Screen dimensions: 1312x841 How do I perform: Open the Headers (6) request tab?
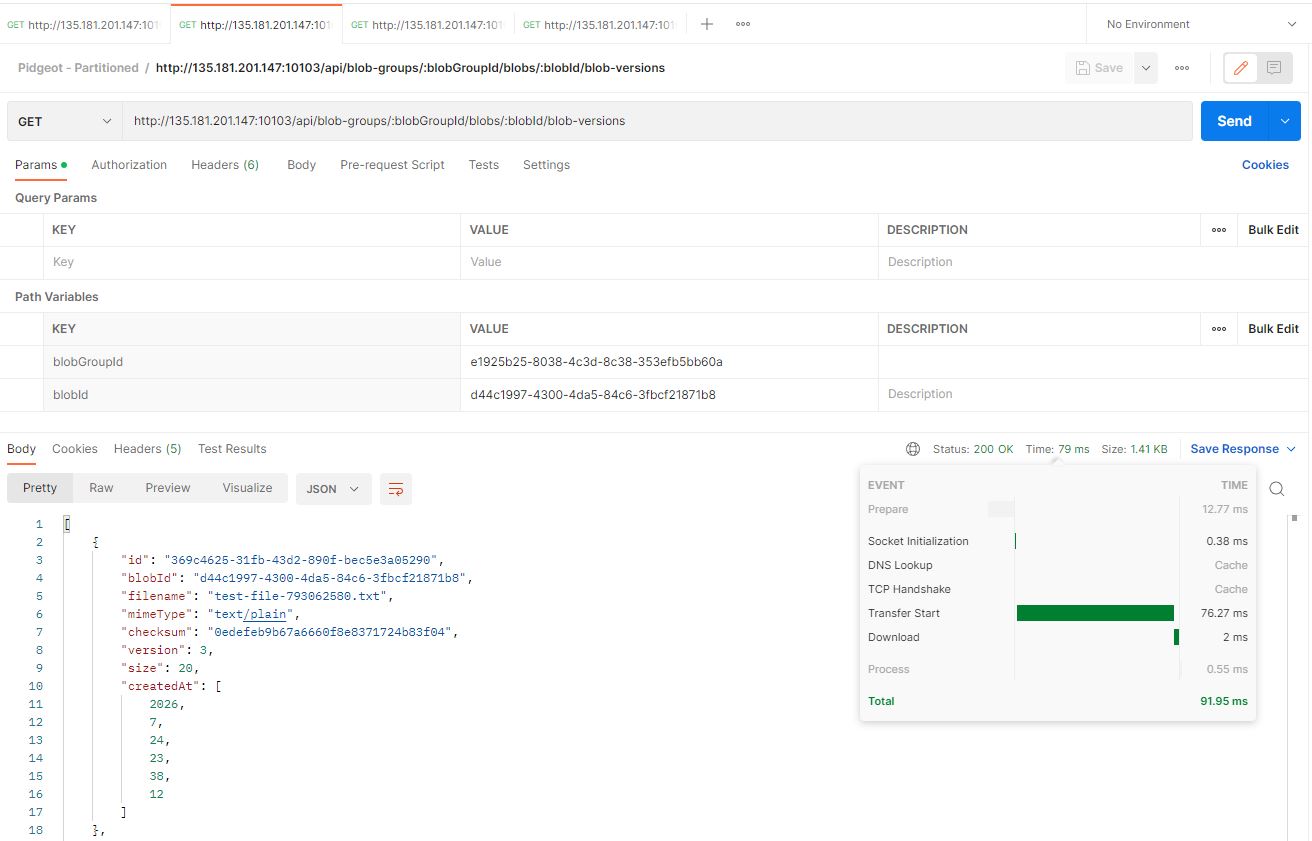tap(225, 165)
